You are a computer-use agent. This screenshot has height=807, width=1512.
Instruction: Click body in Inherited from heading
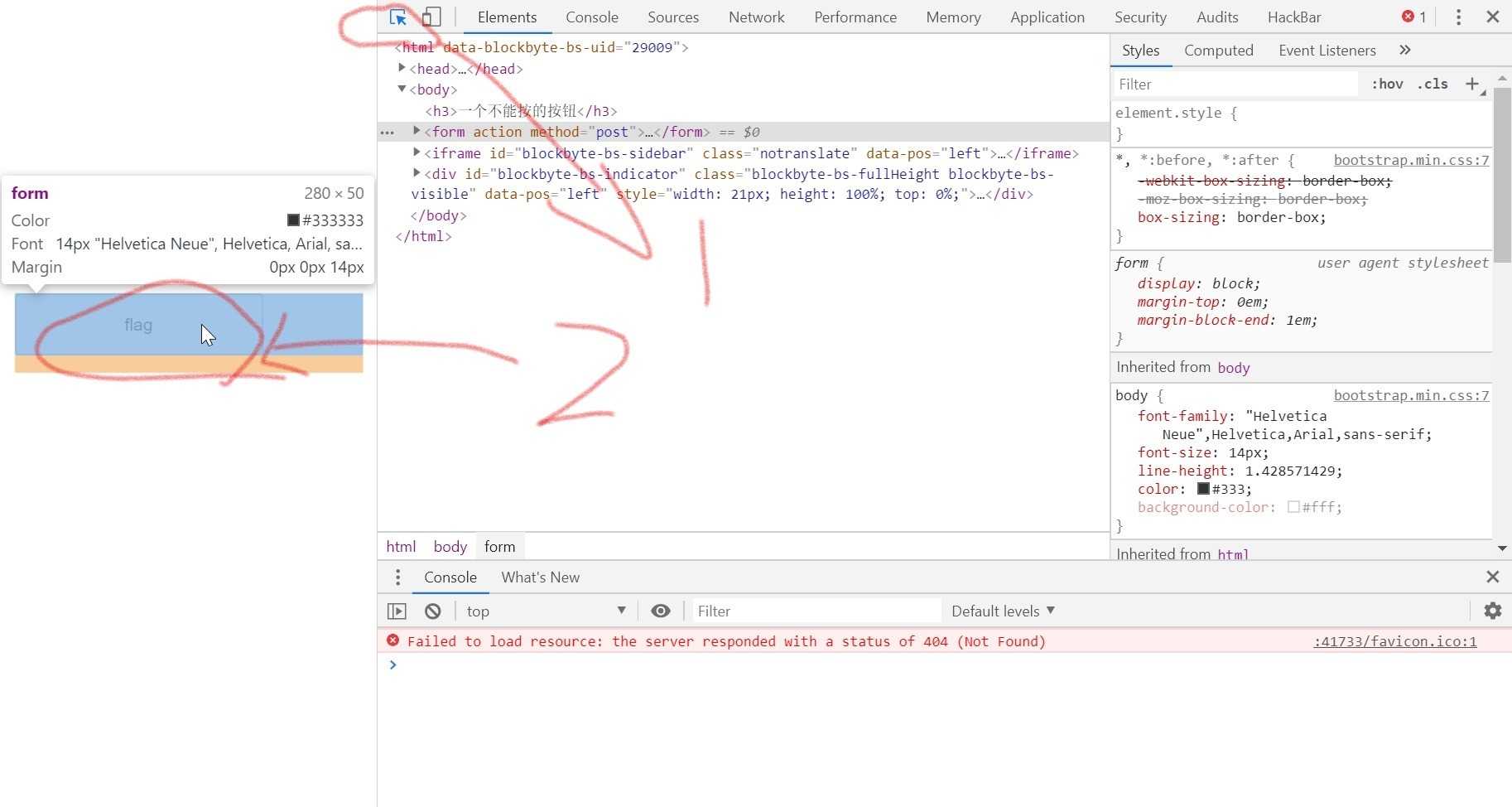(1234, 367)
